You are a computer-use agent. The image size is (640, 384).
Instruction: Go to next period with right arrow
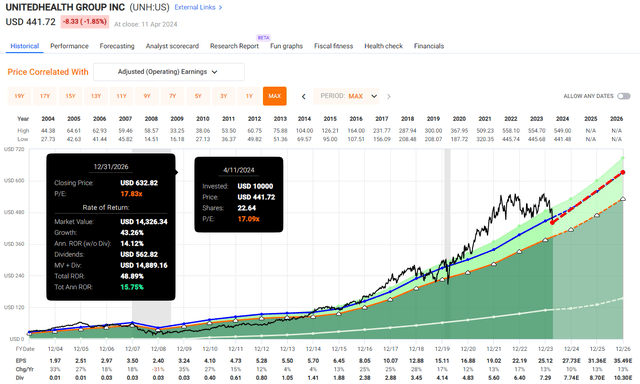pos(389,96)
